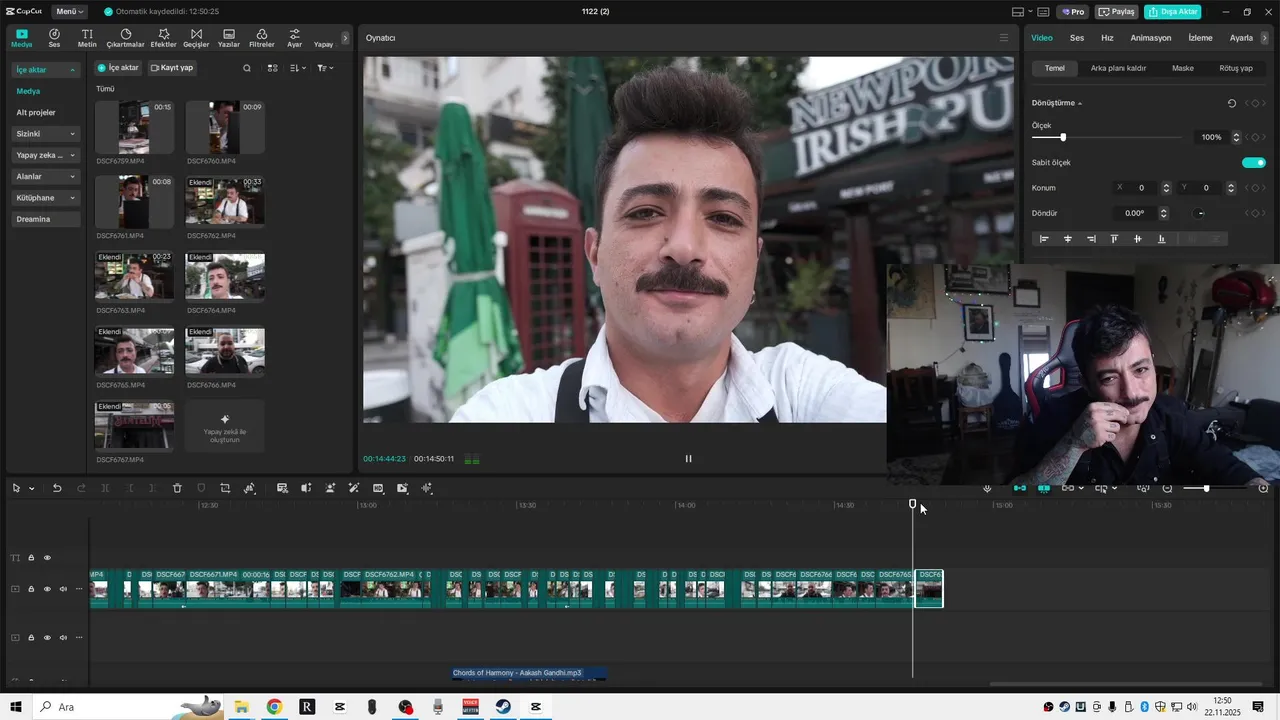This screenshot has width=1280, height=720.
Task: Delete the selected clip with trash icon
Action: 177,488
